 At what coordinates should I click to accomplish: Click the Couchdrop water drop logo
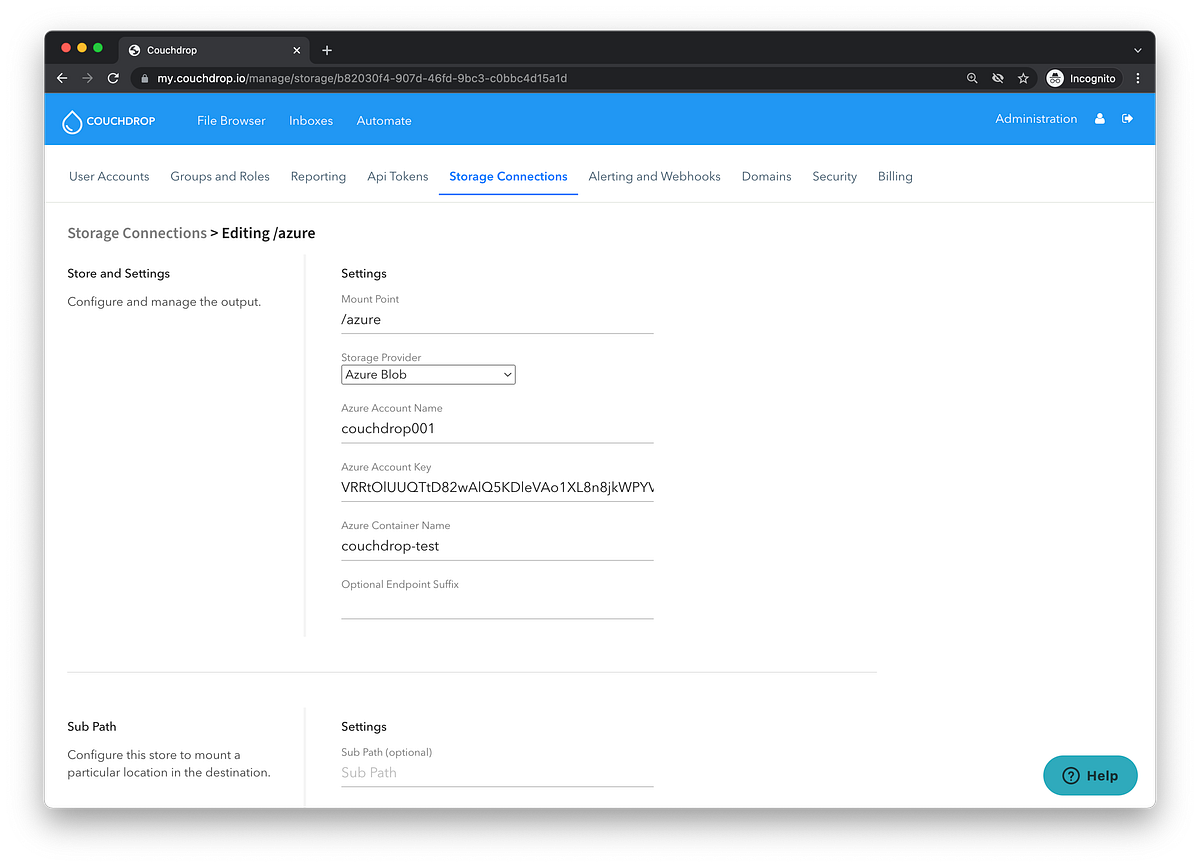[x=71, y=120]
